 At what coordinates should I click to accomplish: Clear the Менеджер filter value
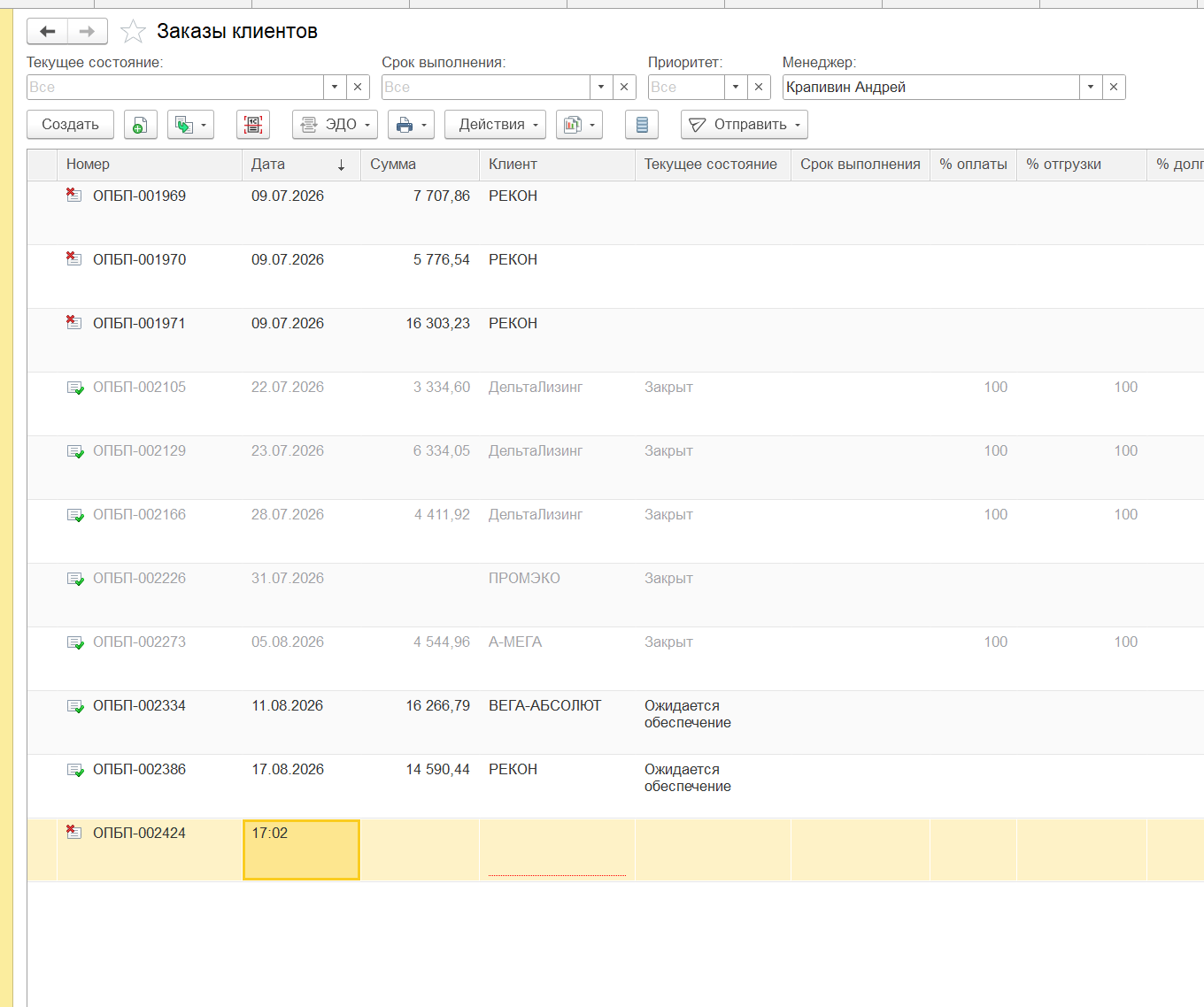point(1114,88)
